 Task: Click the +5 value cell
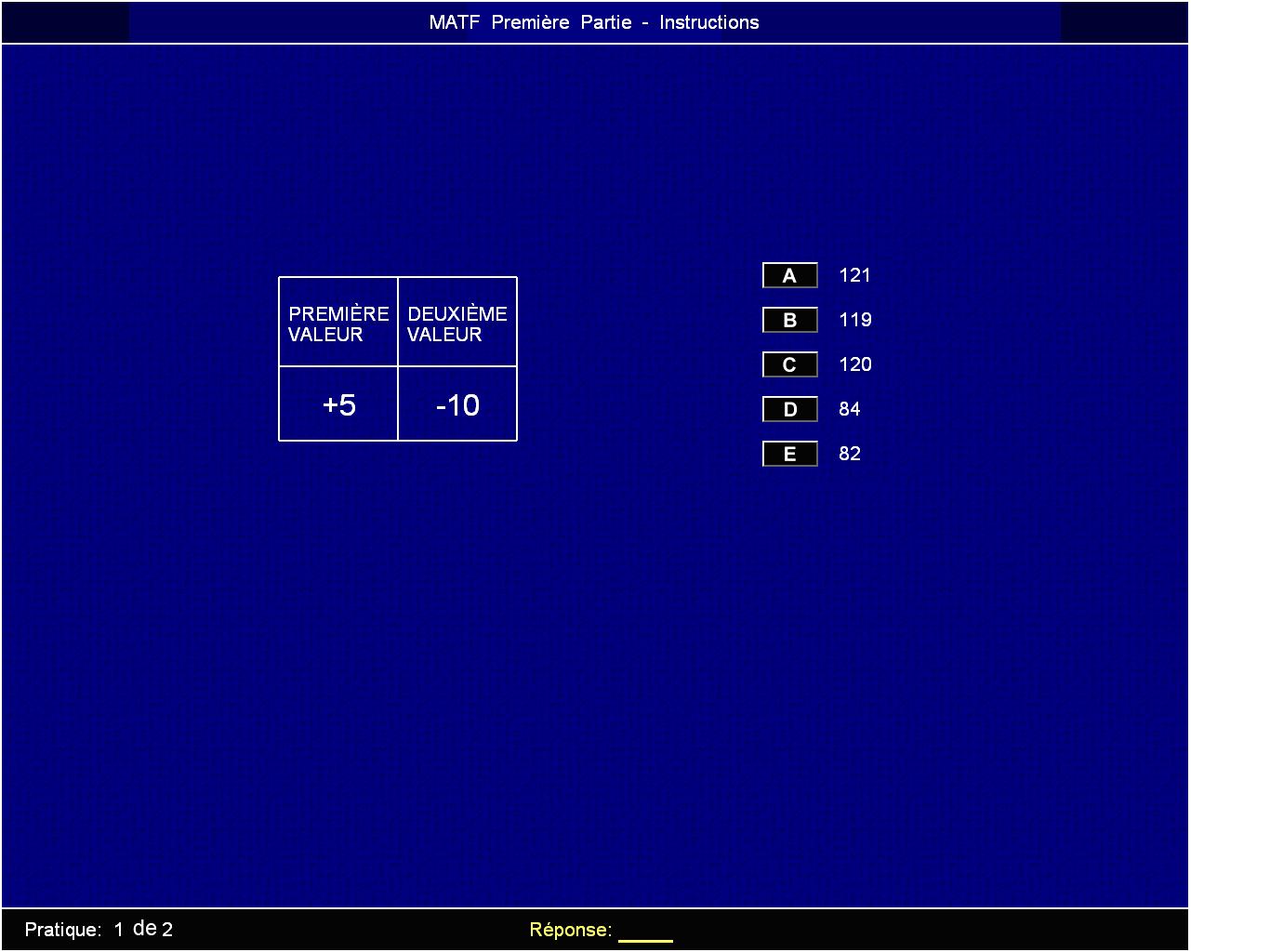tap(338, 404)
